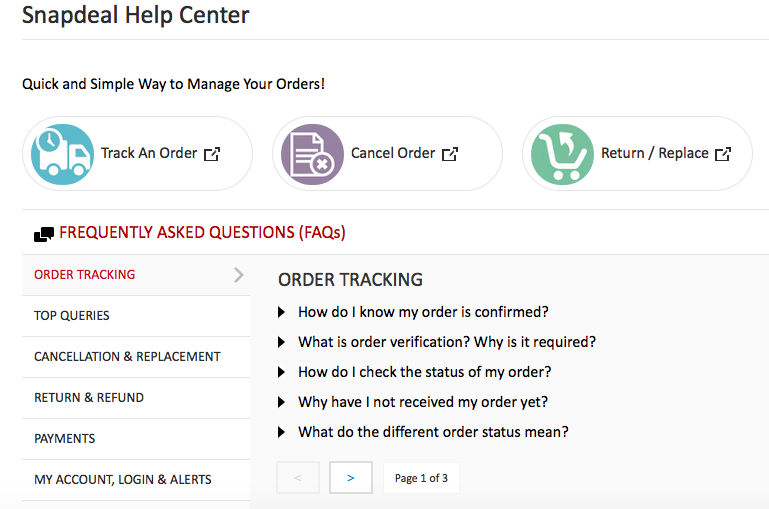
Task: Select the TOP QUERIES category
Action: coord(136,316)
